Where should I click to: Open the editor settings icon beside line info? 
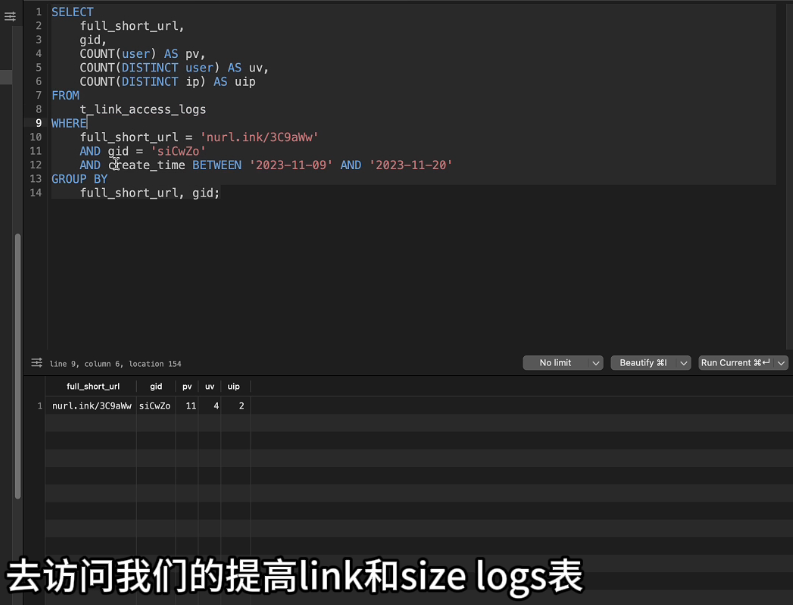[36, 363]
